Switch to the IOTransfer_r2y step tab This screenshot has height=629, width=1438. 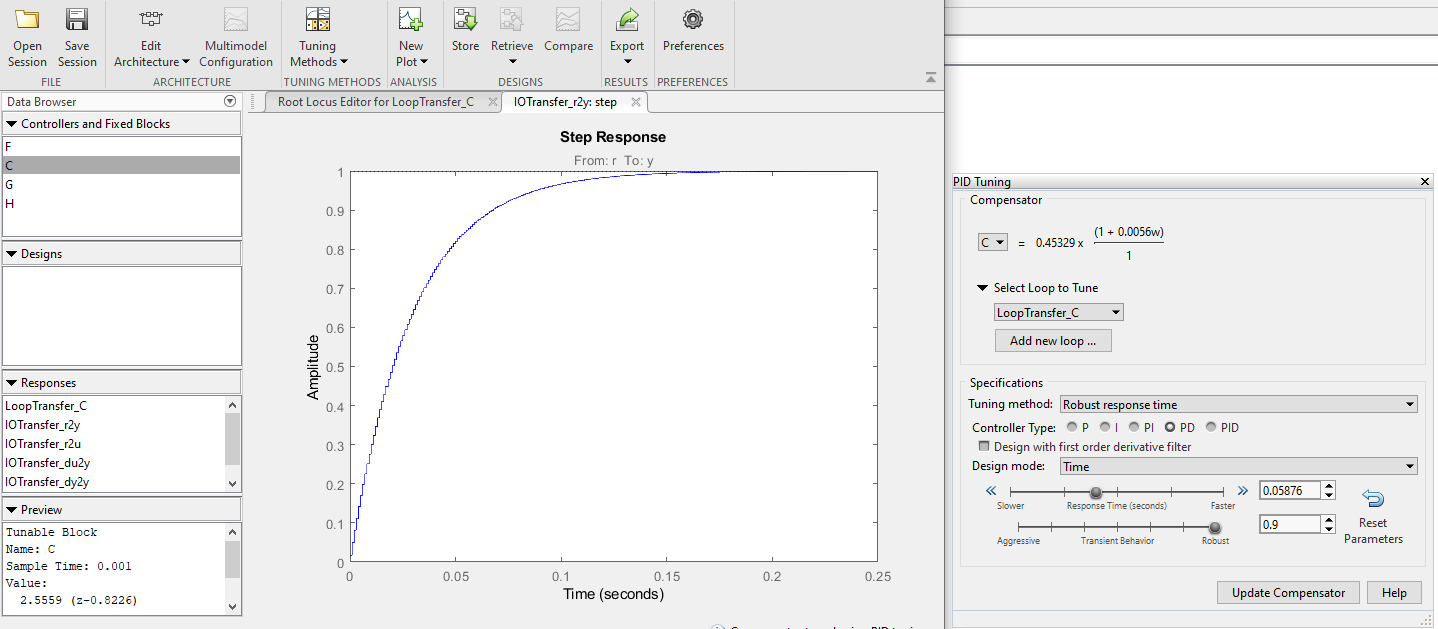[565, 102]
